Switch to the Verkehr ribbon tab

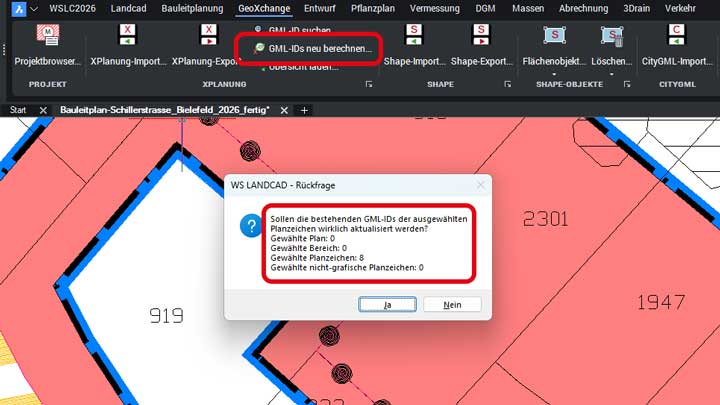coord(680,8)
